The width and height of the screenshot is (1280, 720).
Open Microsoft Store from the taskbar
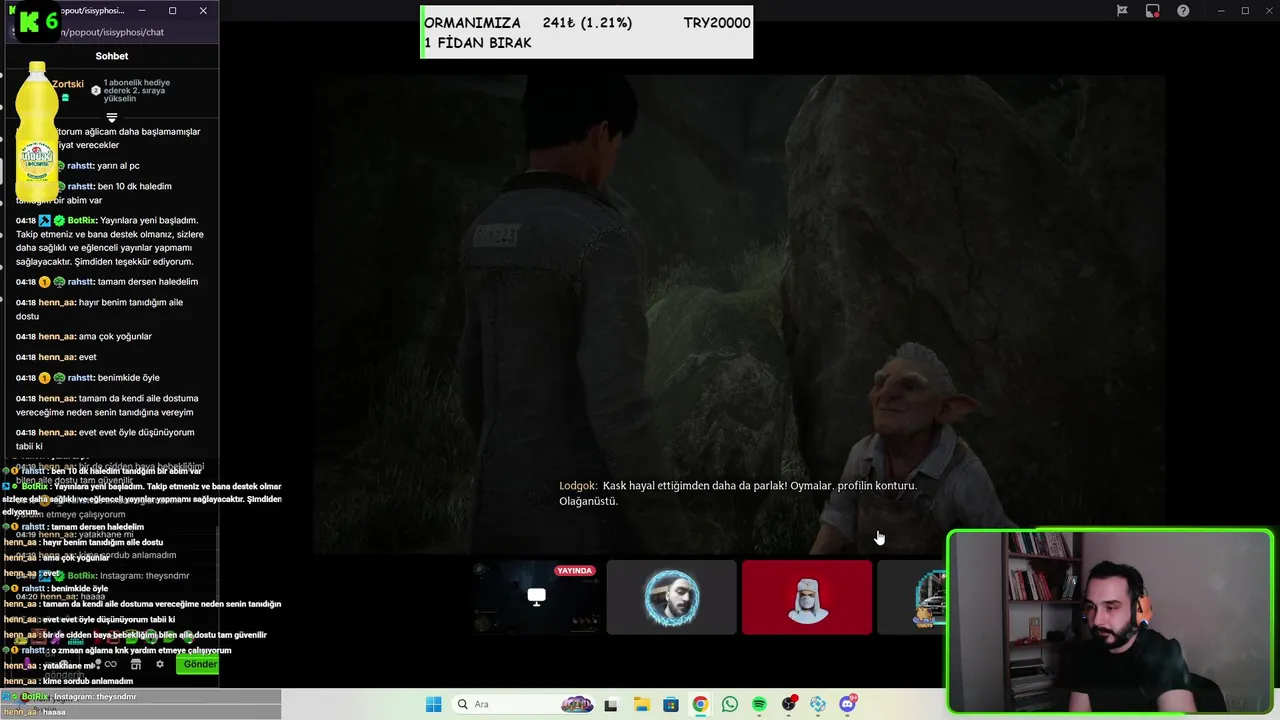tap(670, 704)
